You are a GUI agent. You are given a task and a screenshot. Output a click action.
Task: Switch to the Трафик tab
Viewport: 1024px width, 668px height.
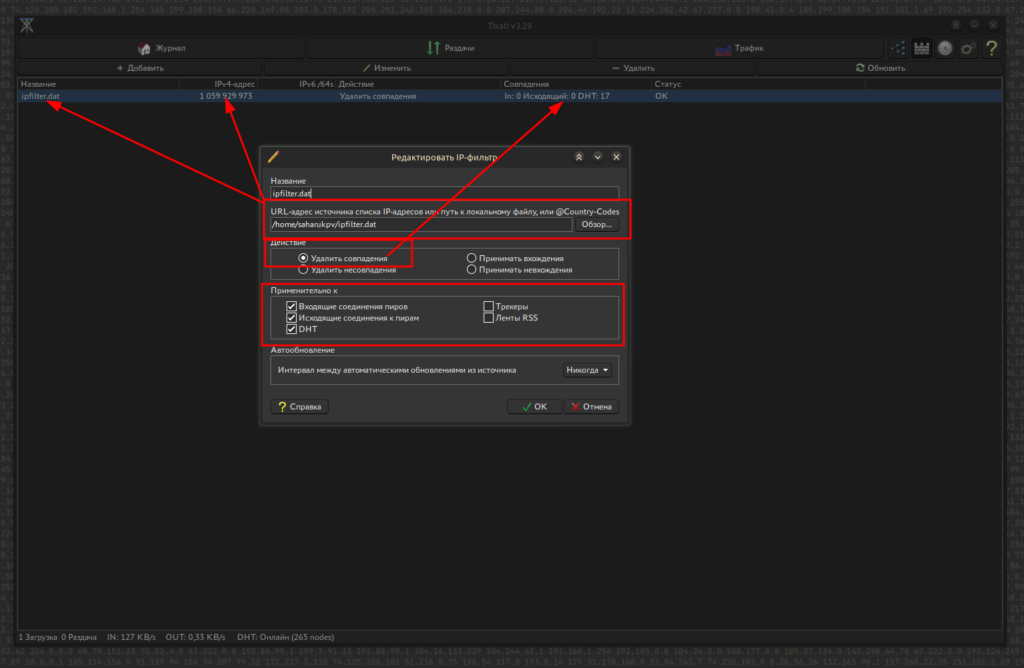pyautogui.click(x=740, y=48)
